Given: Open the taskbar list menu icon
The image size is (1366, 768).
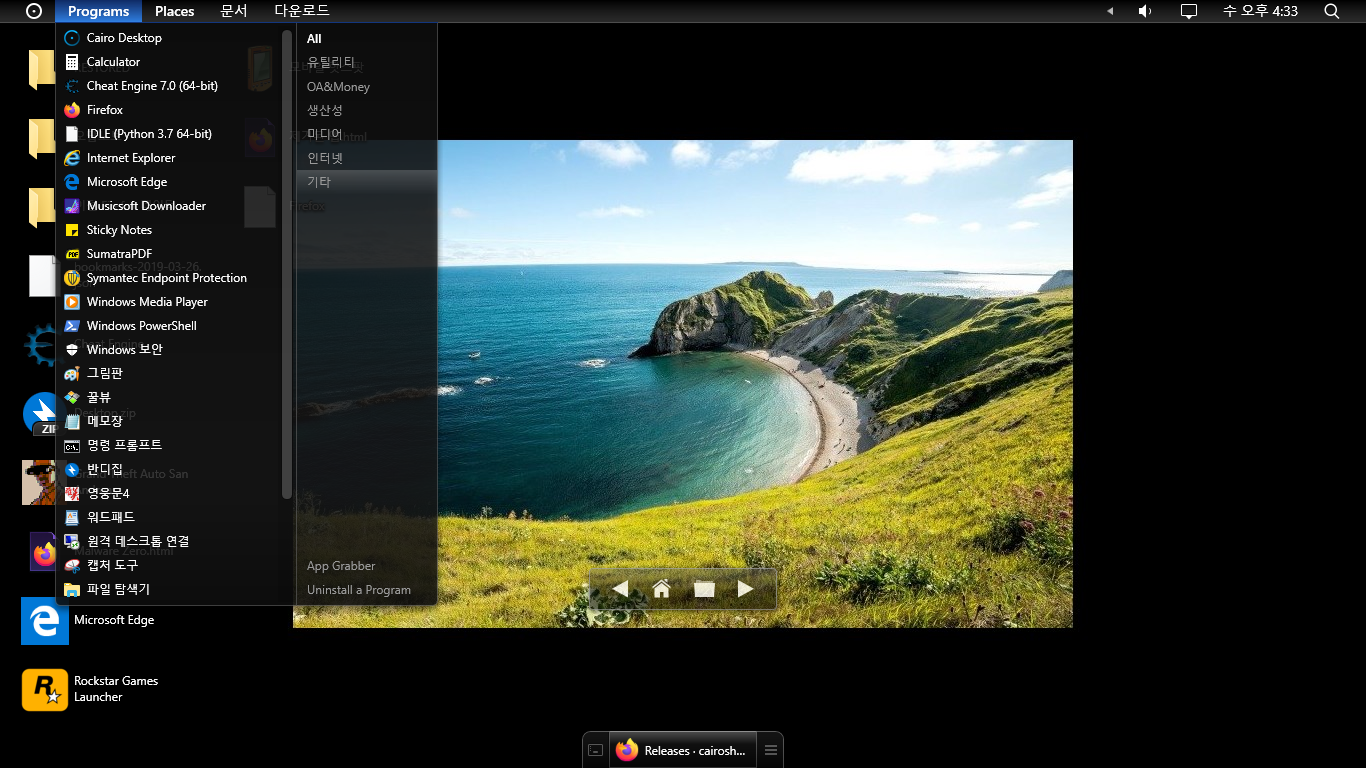Looking at the screenshot, I should (x=771, y=750).
